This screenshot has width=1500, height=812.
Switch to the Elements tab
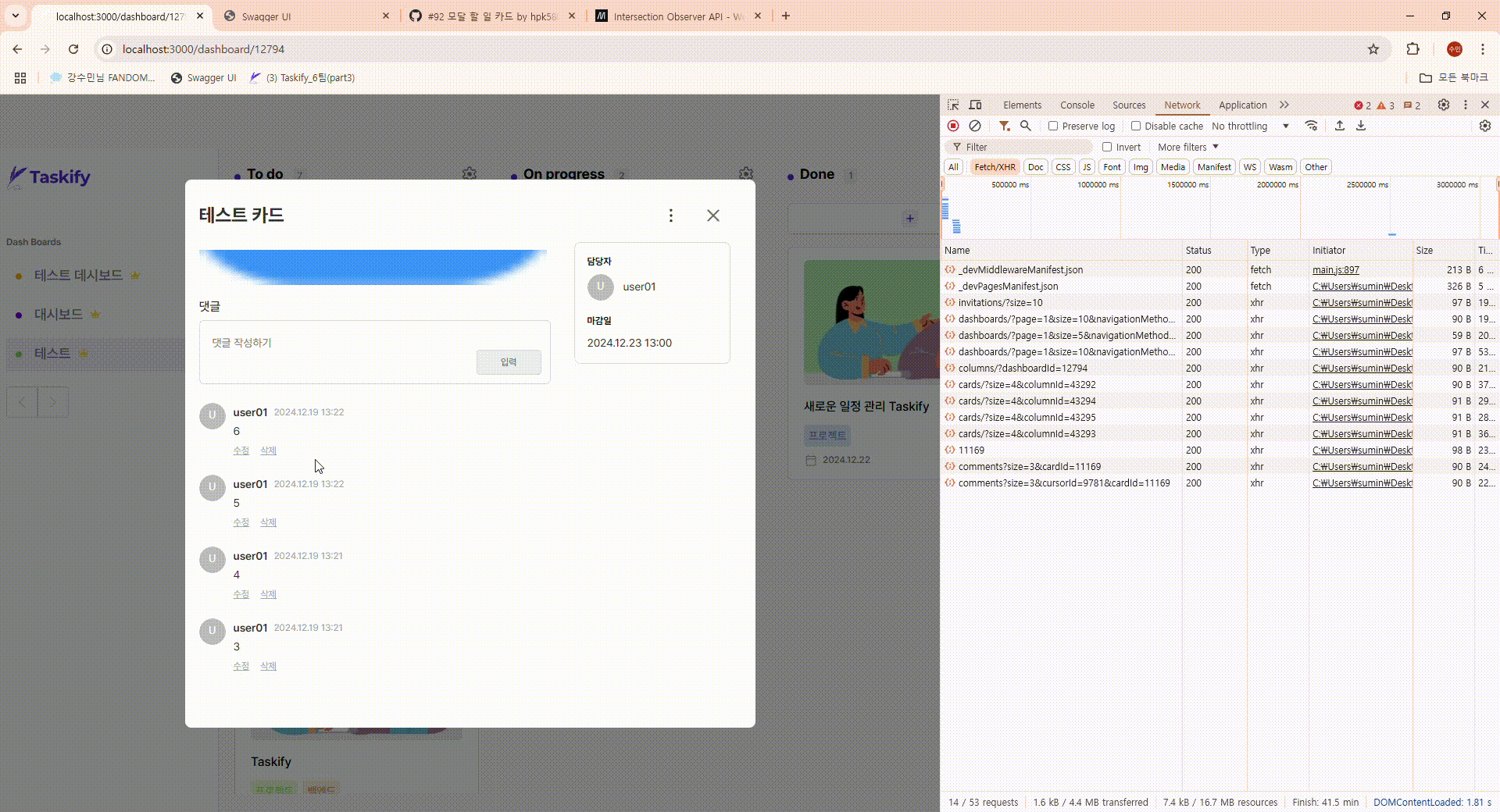point(1022,105)
